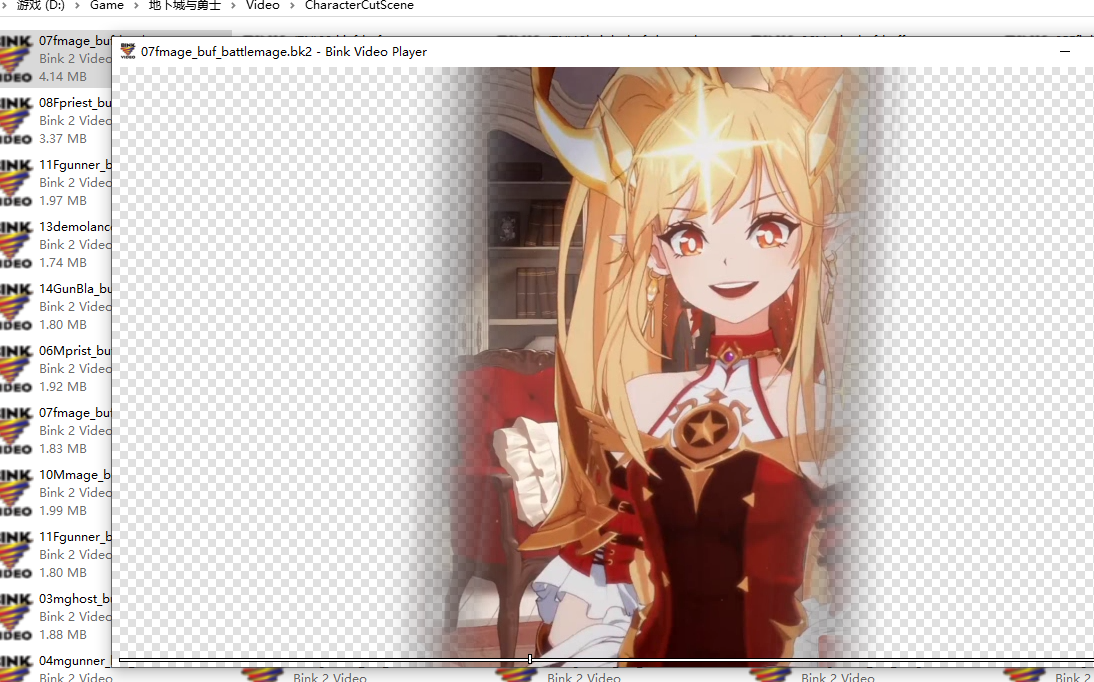Expand the chevron after Game in breadcrumb
Image resolution: width=1094 pixels, height=682 pixels.
click(135, 6)
